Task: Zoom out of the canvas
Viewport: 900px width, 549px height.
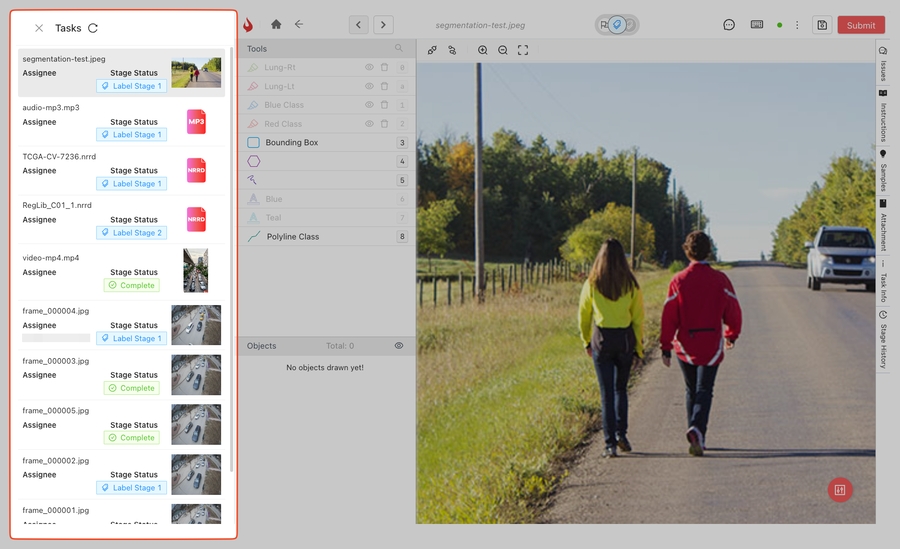Action: click(x=503, y=50)
